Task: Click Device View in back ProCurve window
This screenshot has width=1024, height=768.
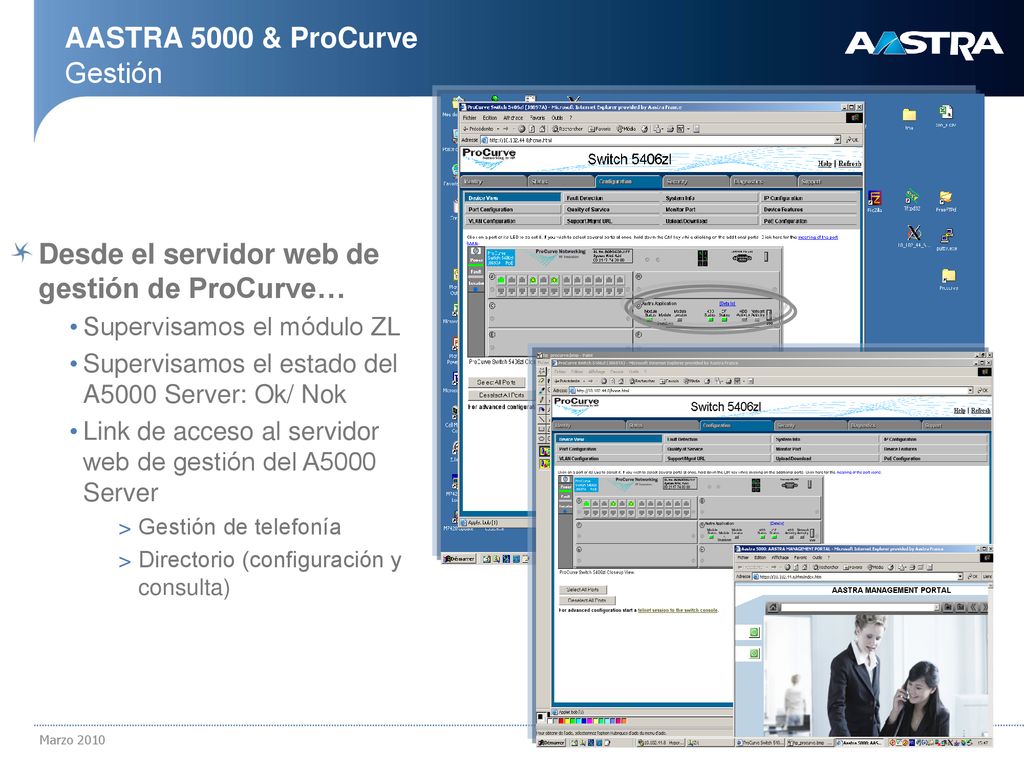Action: (x=513, y=198)
